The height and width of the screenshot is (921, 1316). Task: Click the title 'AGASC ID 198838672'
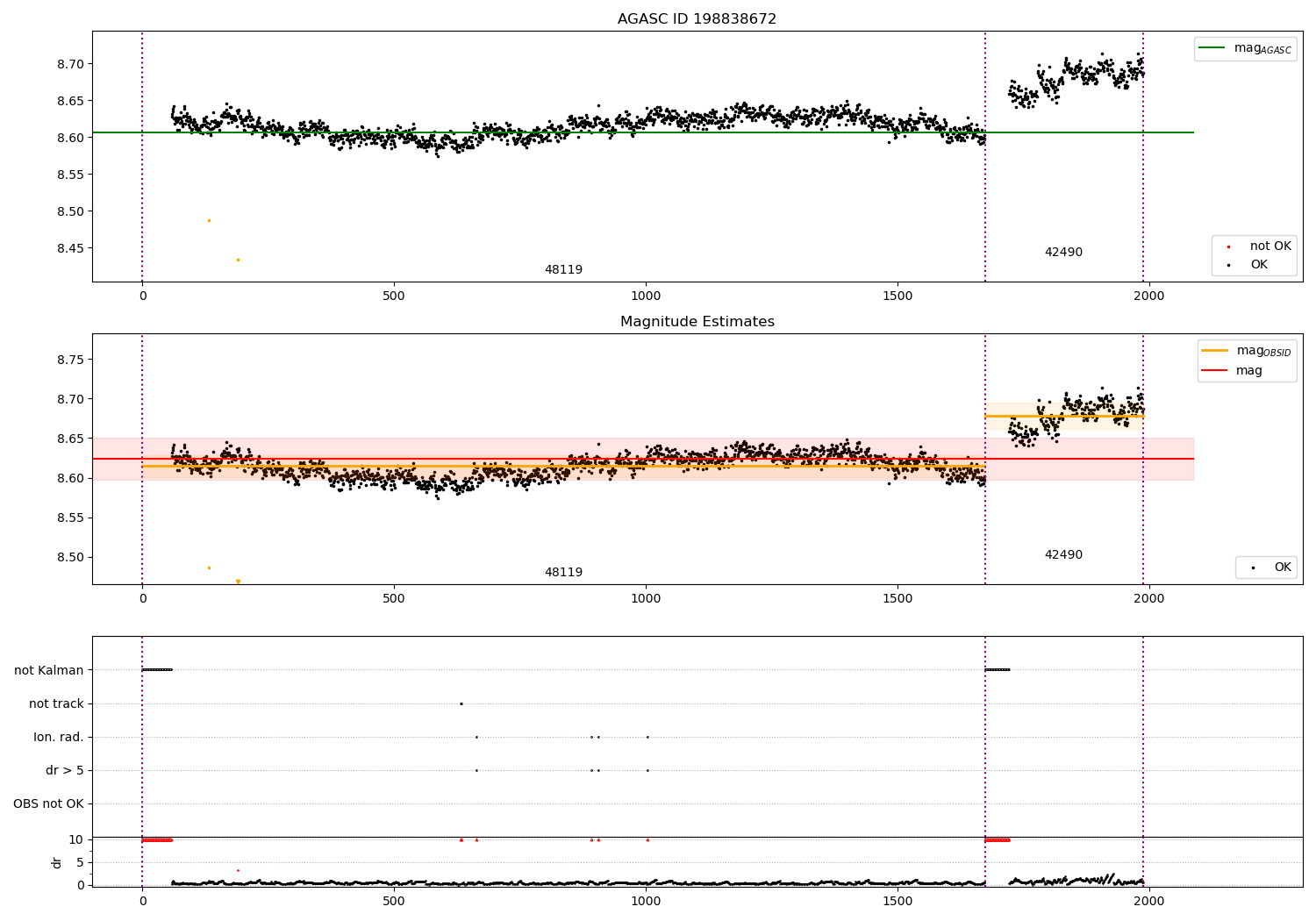[x=697, y=19]
